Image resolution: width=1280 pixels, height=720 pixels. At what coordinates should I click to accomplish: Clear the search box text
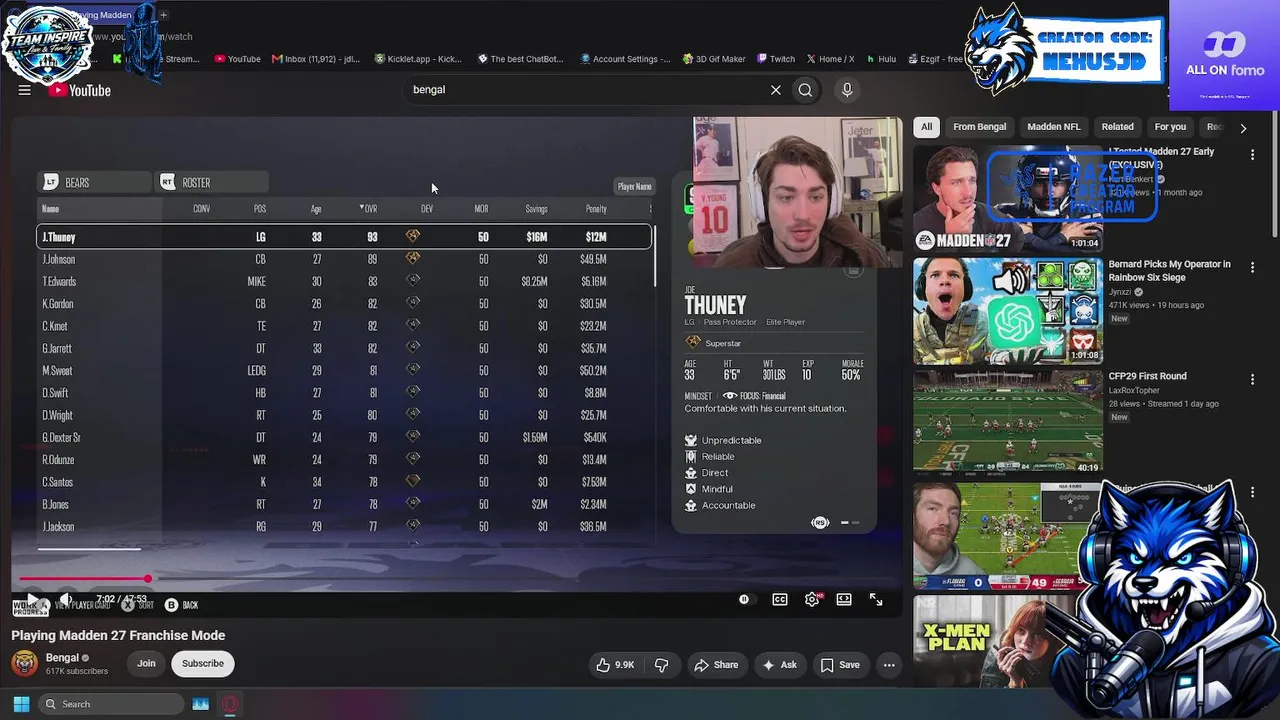(775, 90)
